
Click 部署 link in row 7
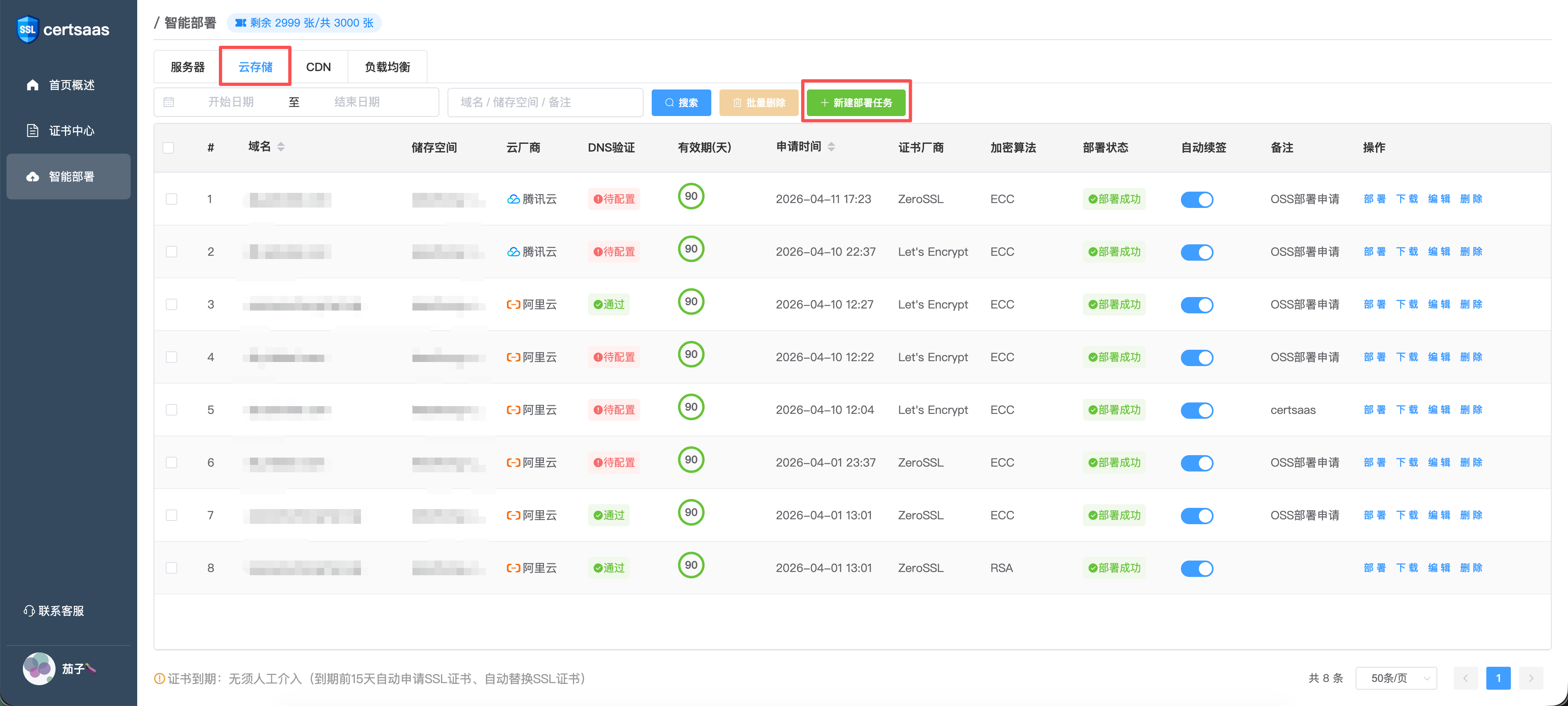click(1374, 515)
